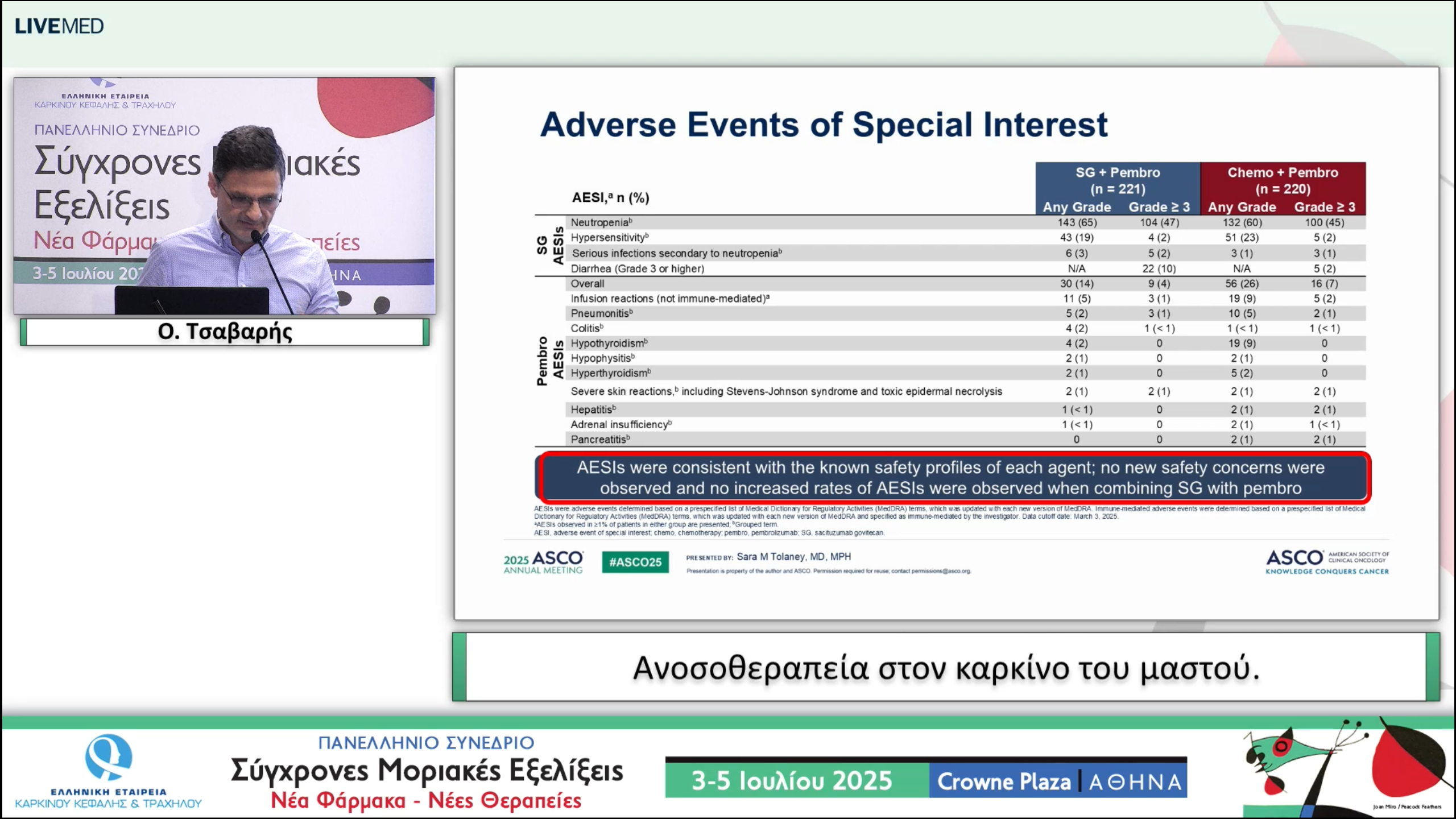Click the ASCO Knowledge Conquers Cancer logo
Image resolution: width=1456 pixels, height=819 pixels.
pyautogui.click(x=1326, y=562)
